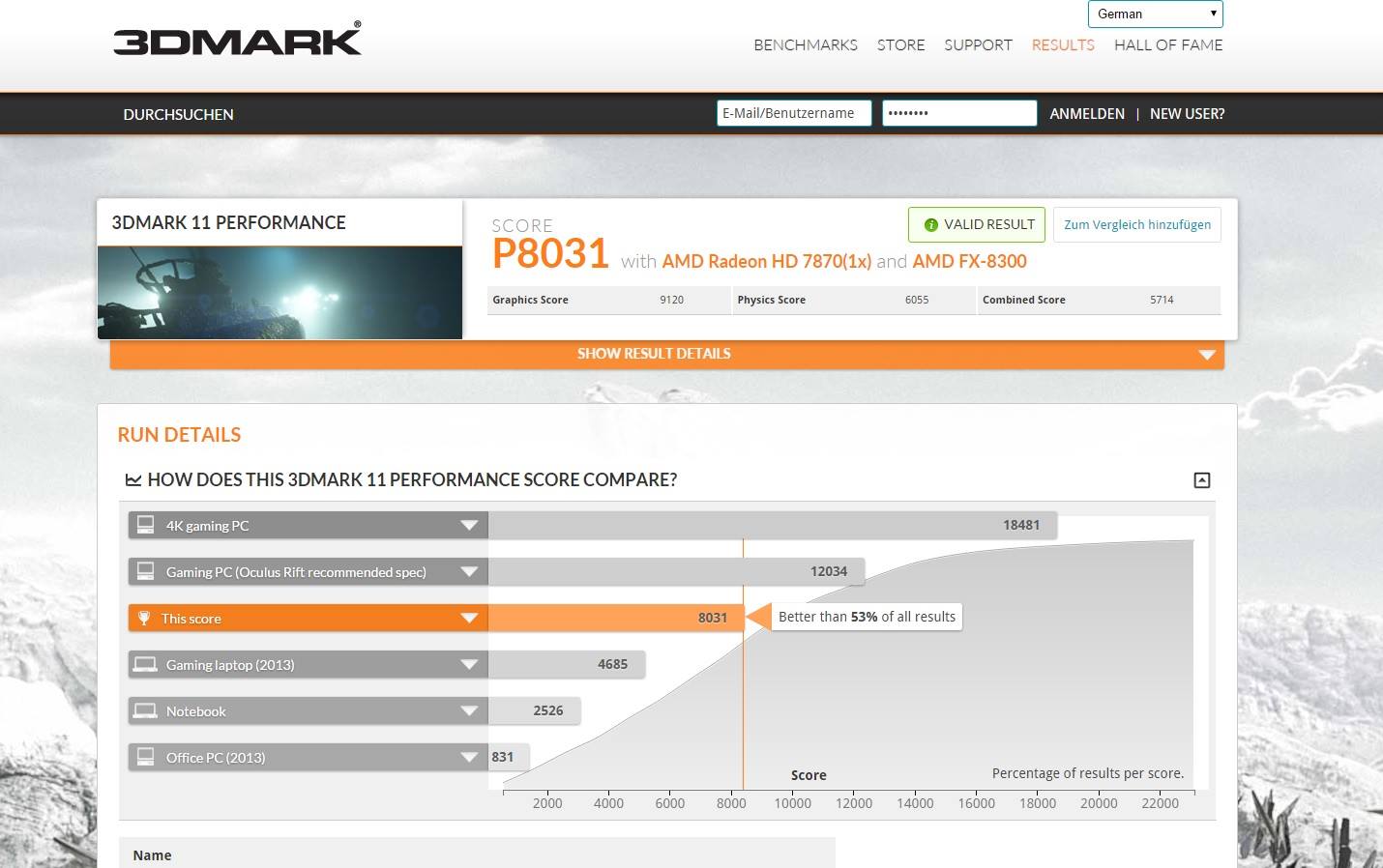Expand the 4K gaming PC row
The height and width of the screenshot is (868, 1383).
click(x=469, y=526)
